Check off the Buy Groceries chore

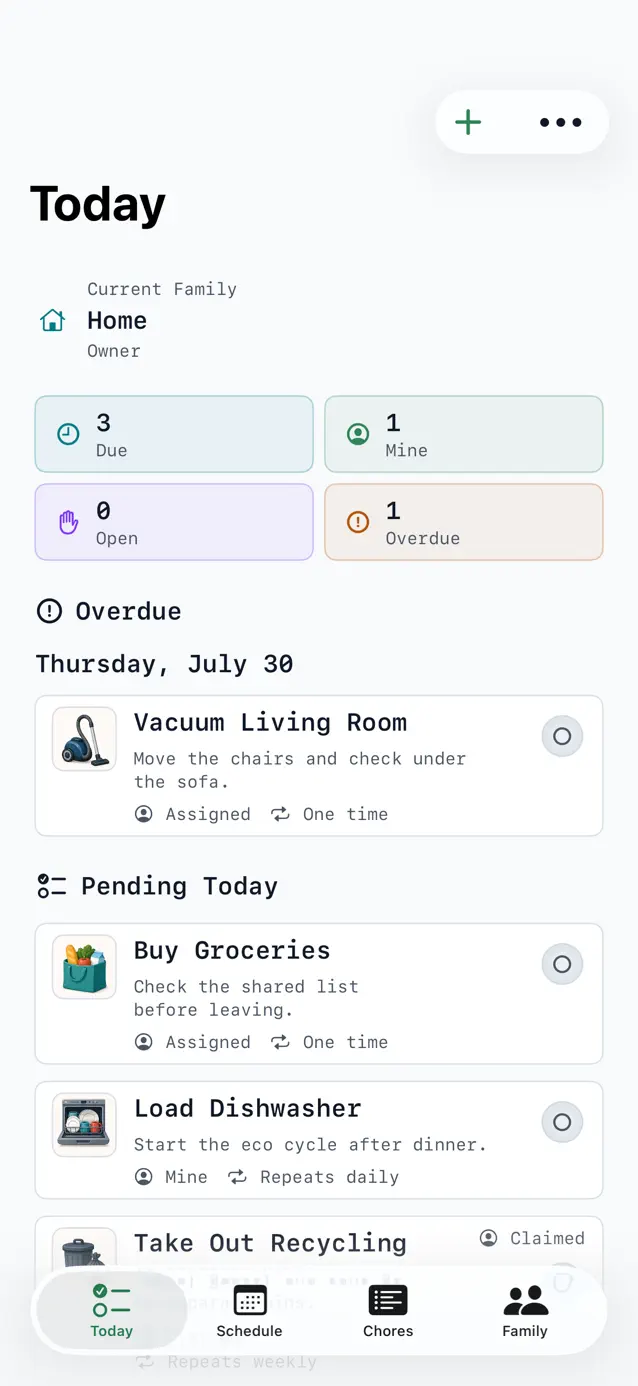click(562, 964)
